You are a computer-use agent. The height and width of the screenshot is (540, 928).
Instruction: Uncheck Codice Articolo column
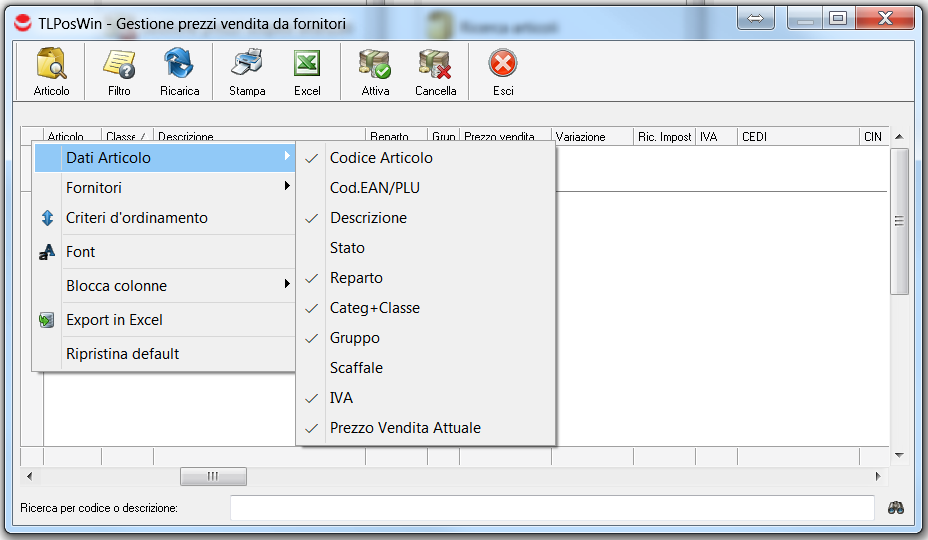click(x=426, y=158)
